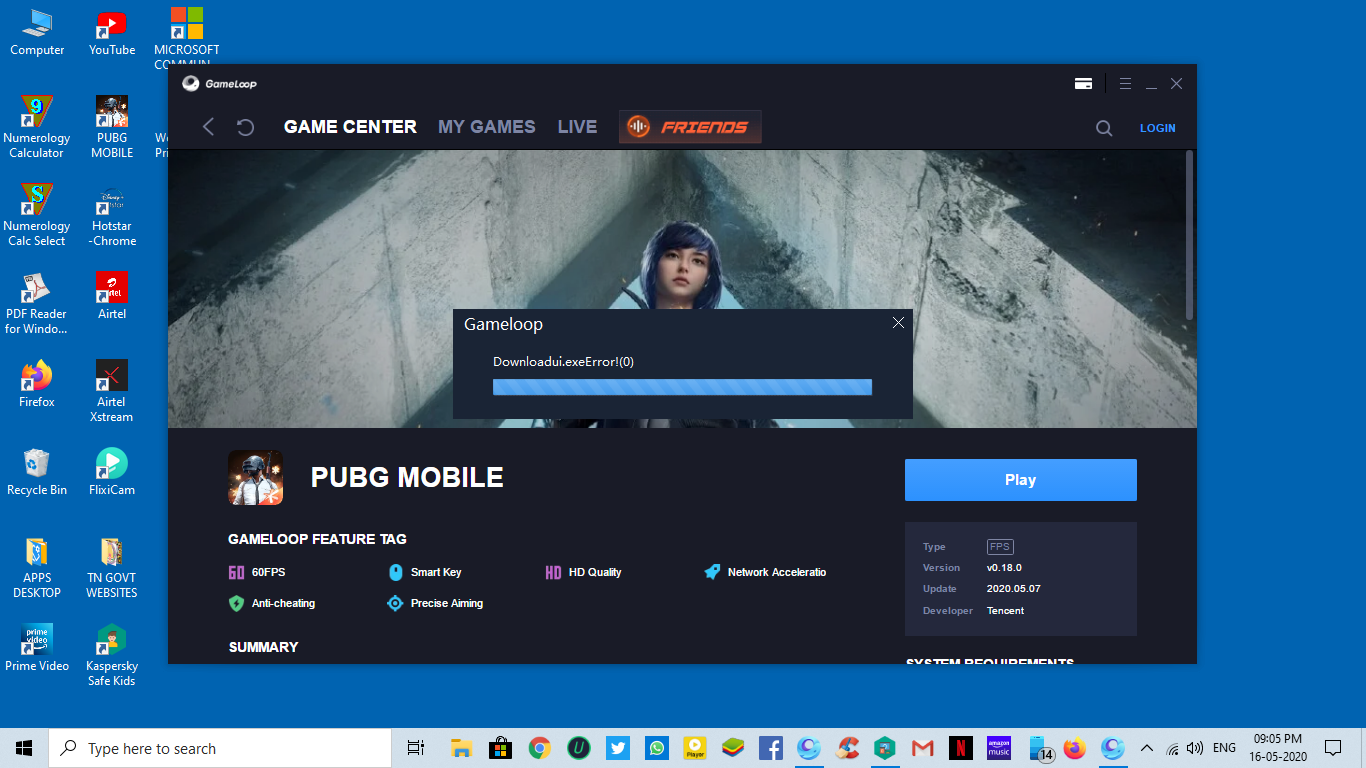Select the Airtel Xstream desktop shortcut
The width and height of the screenshot is (1366, 768).
[112, 392]
